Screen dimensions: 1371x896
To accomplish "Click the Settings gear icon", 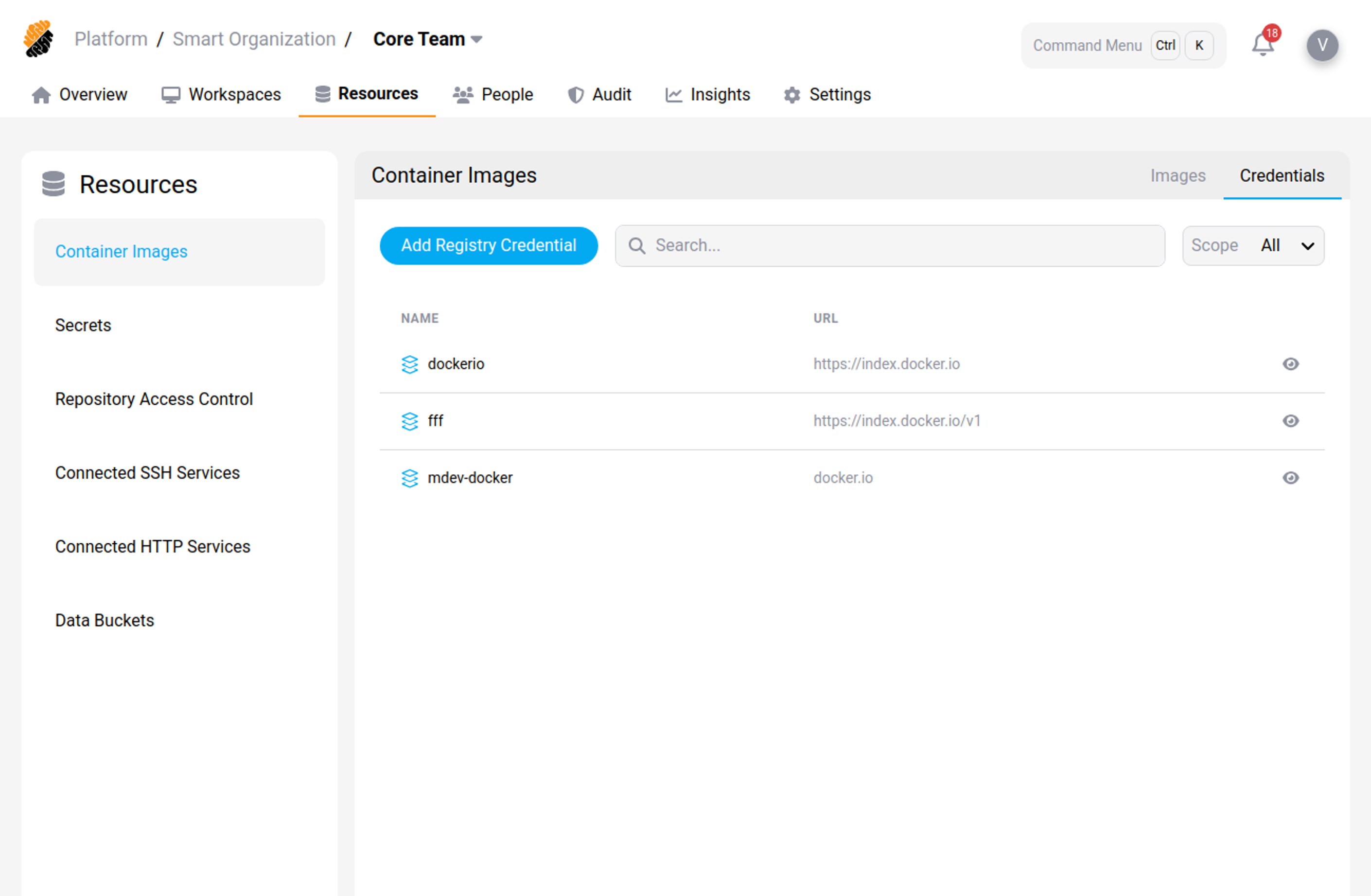I will click(x=792, y=95).
